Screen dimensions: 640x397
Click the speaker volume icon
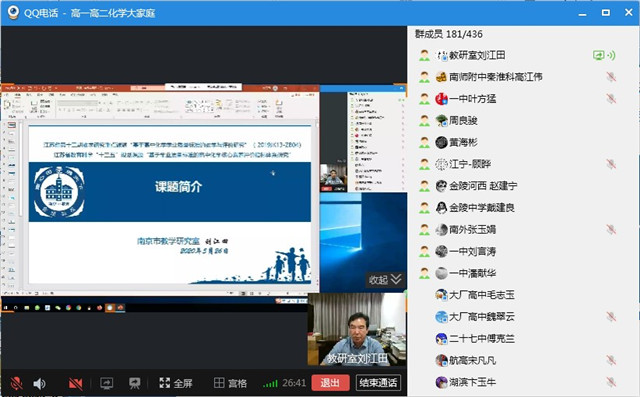click(x=39, y=384)
